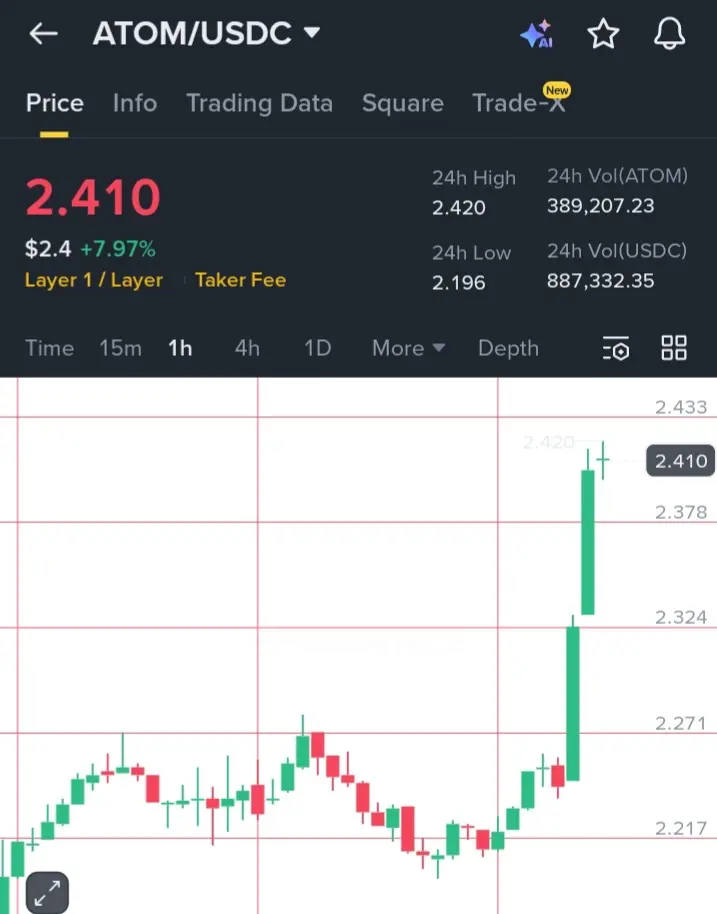Screen dimensions: 717x914
Task: Open chart indicator settings icon
Action: tap(616, 348)
